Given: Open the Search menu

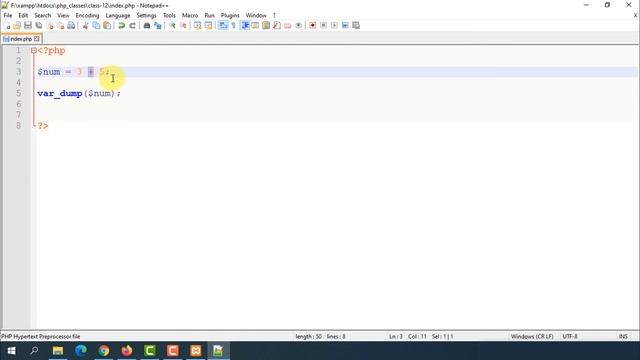Looking at the screenshot, I should (x=42, y=16).
